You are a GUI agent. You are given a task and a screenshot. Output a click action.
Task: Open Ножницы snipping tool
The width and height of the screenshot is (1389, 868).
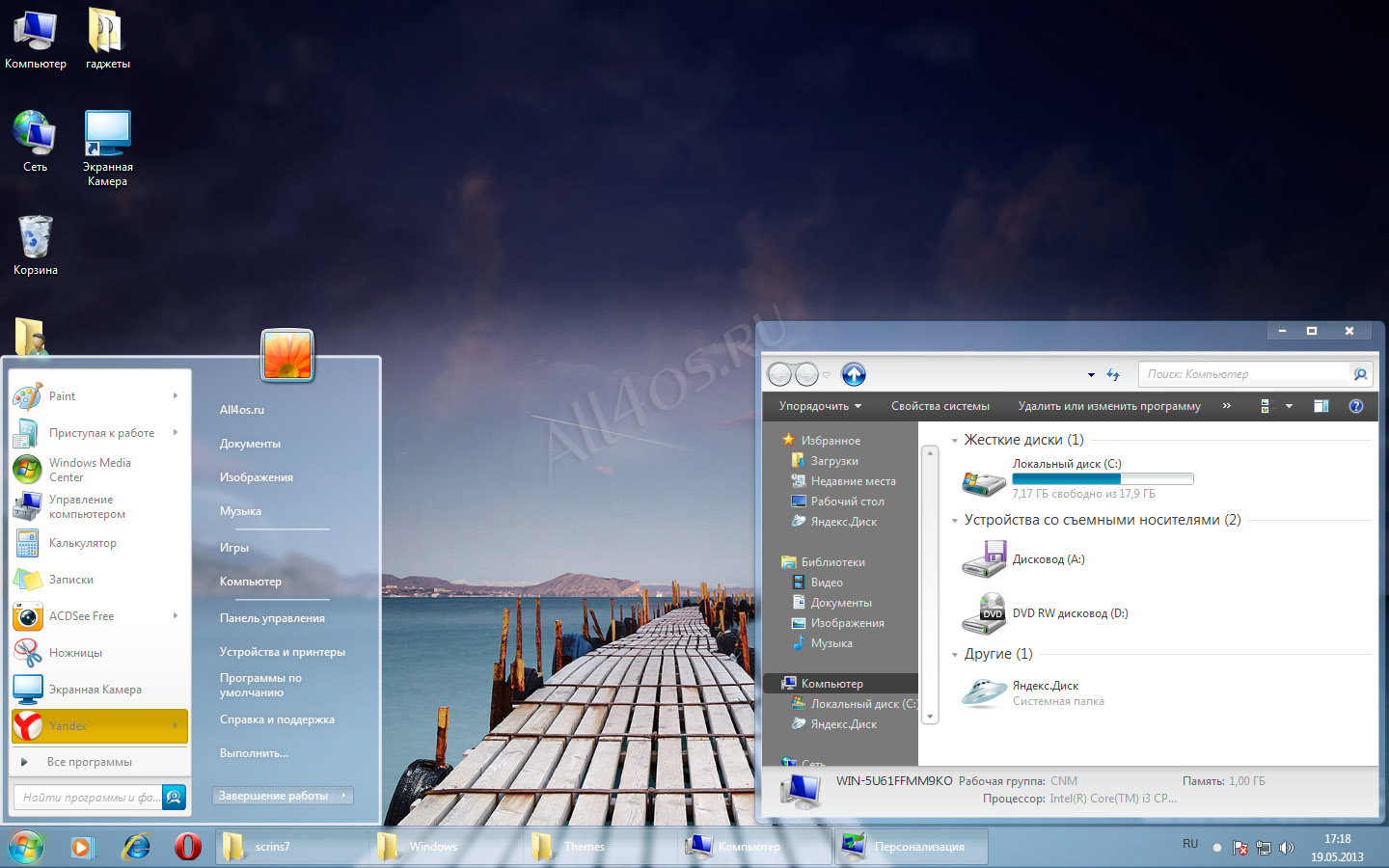[x=99, y=653]
